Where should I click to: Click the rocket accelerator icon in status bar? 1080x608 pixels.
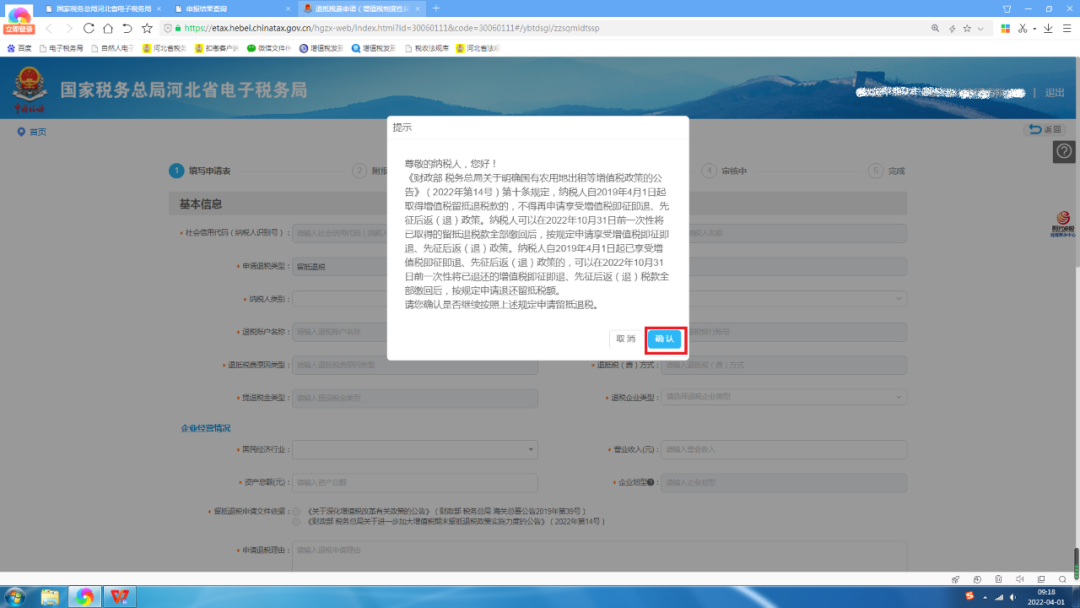(x=955, y=580)
